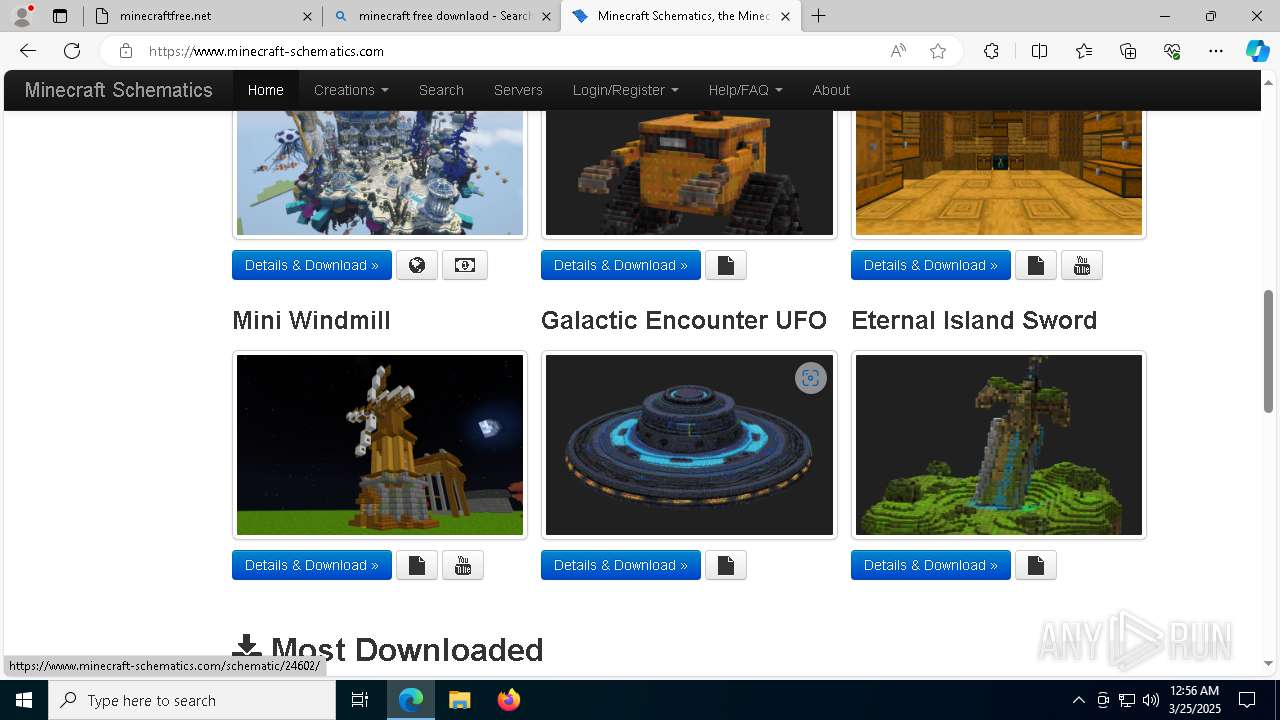Click Details & Download for the first schematic
Viewport: 1280px width, 720px height.
[x=312, y=265]
